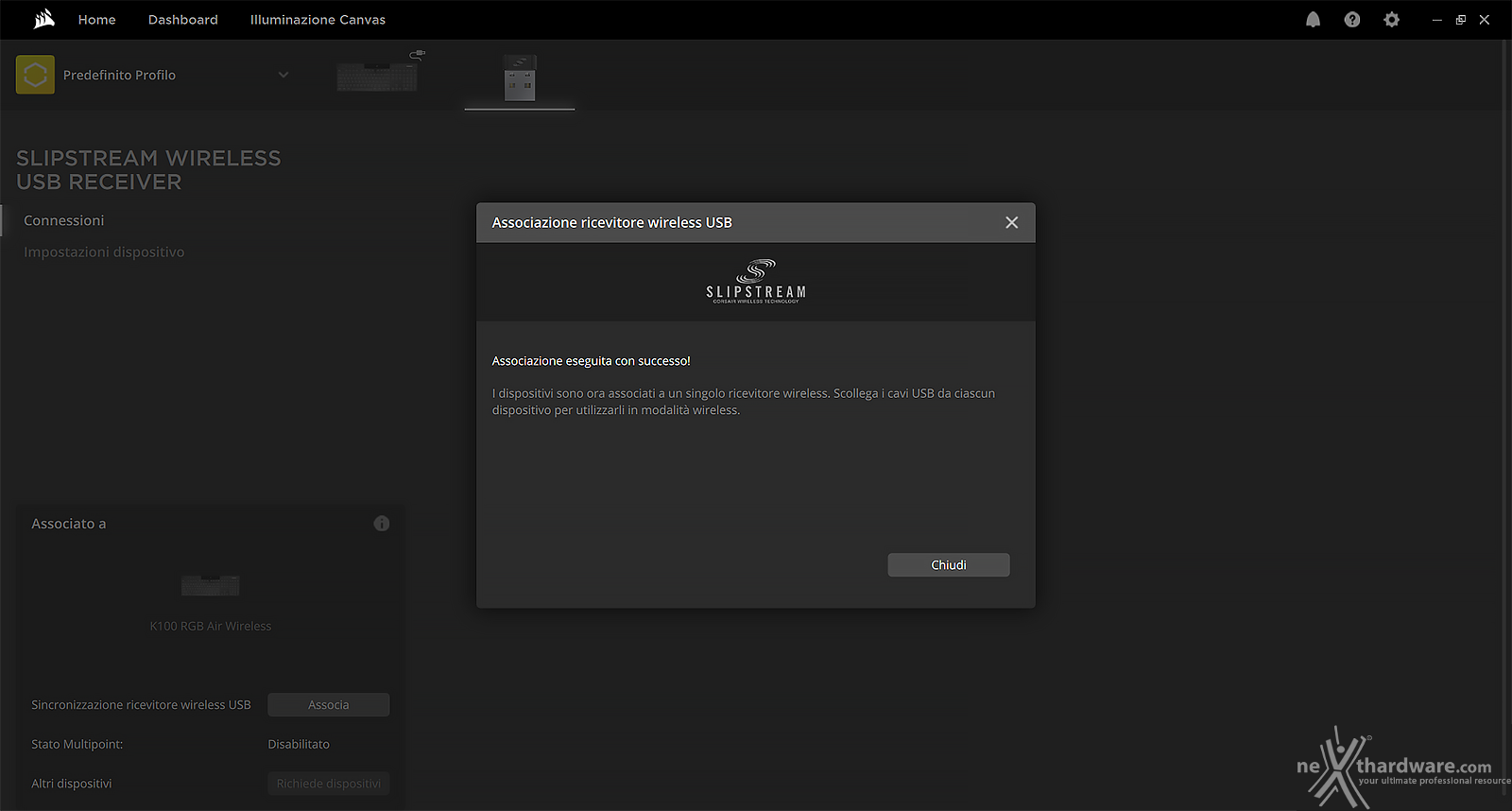1512x811 pixels.
Task: Click the Predefinito Profilo profile icon
Action: click(x=35, y=75)
